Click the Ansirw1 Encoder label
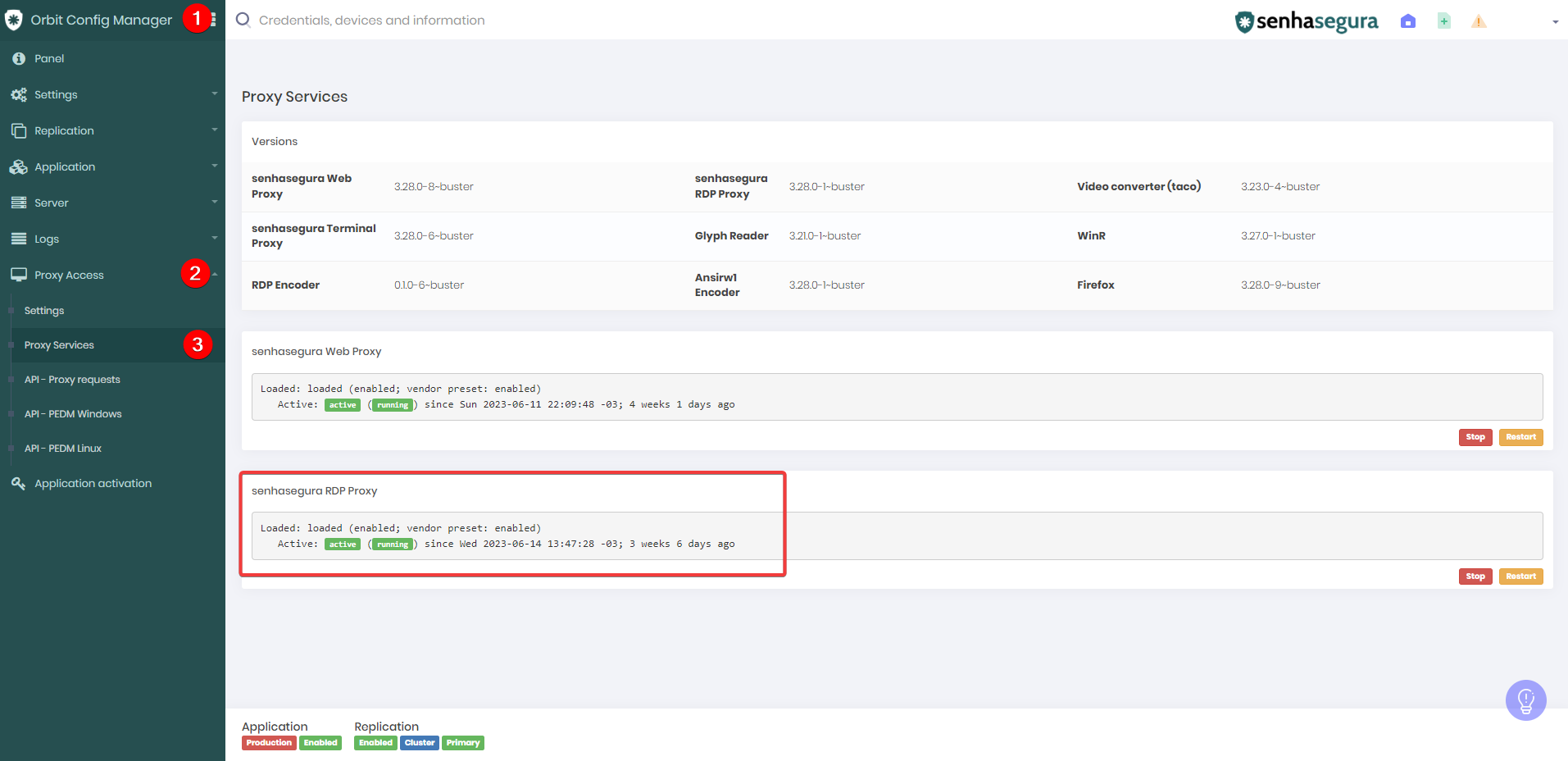Image resolution: width=1568 pixels, height=761 pixels. pyautogui.click(x=717, y=285)
